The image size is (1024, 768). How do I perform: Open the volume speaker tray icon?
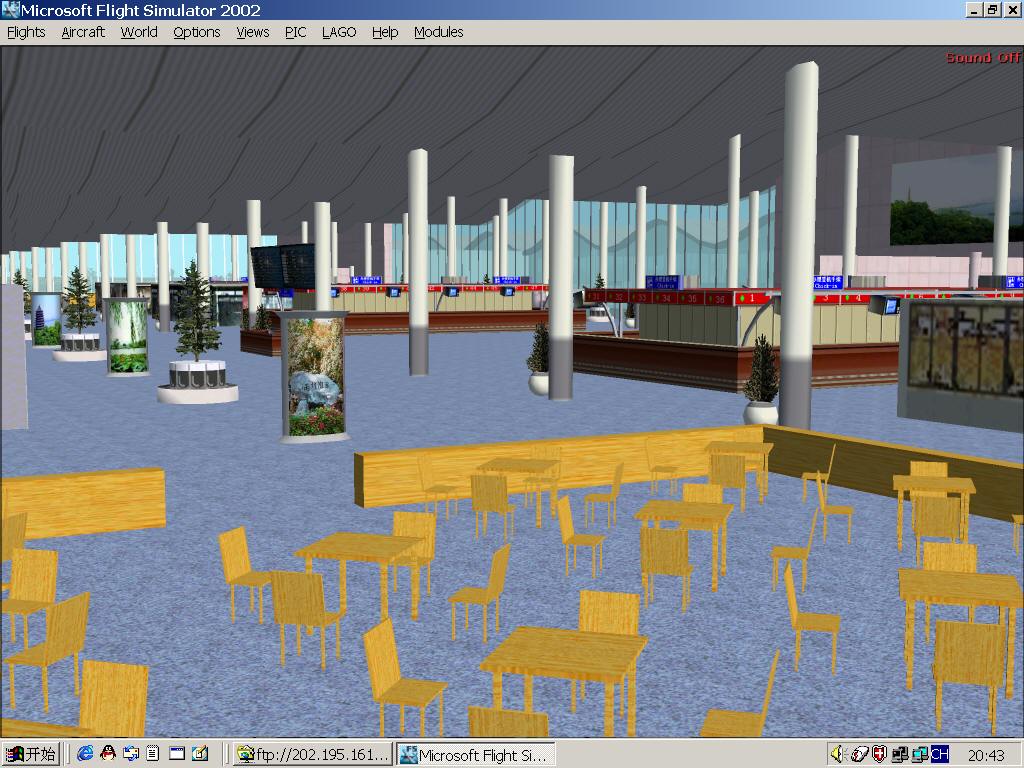(837, 754)
